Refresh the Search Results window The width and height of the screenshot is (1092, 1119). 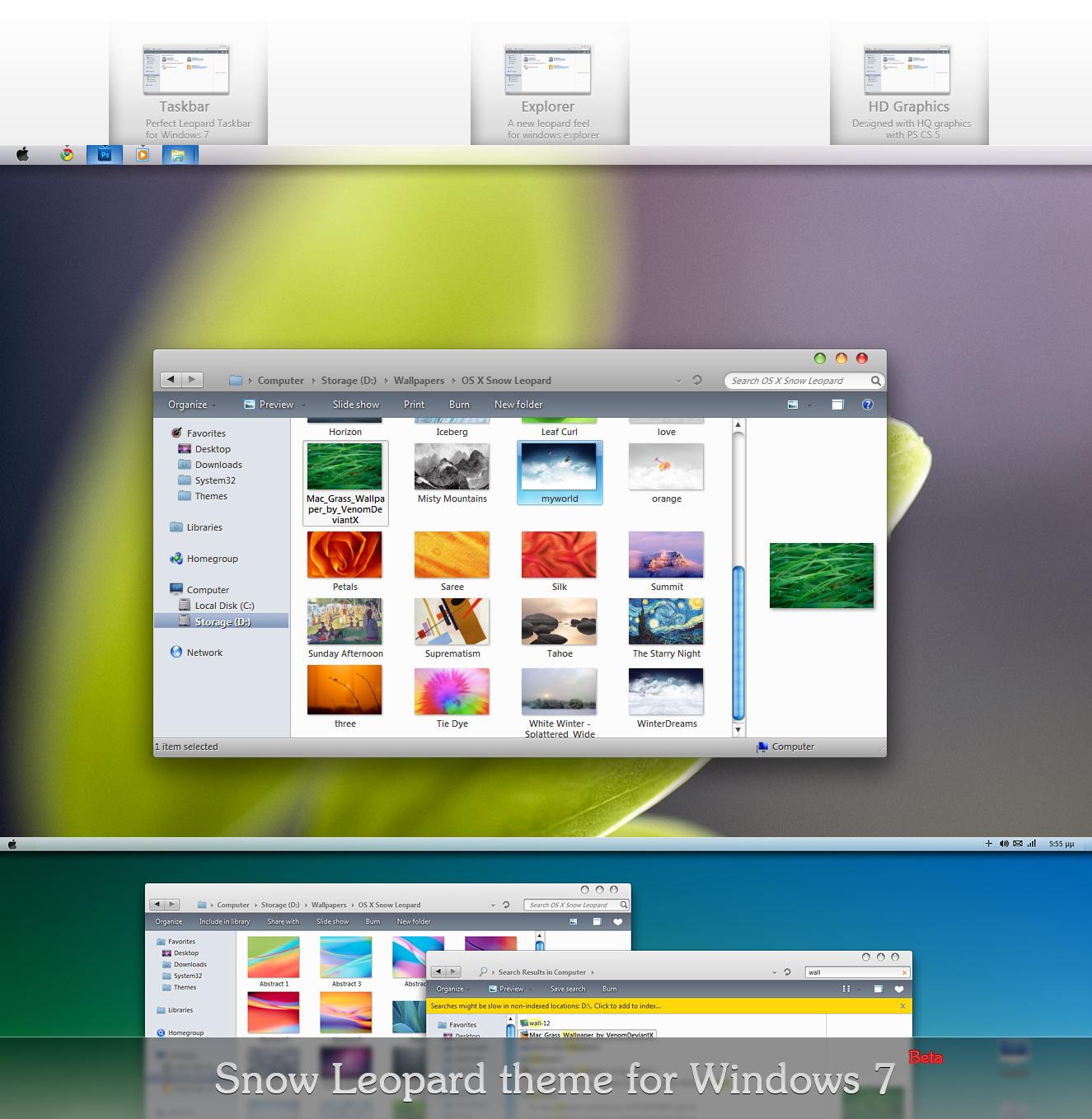click(787, 972)
